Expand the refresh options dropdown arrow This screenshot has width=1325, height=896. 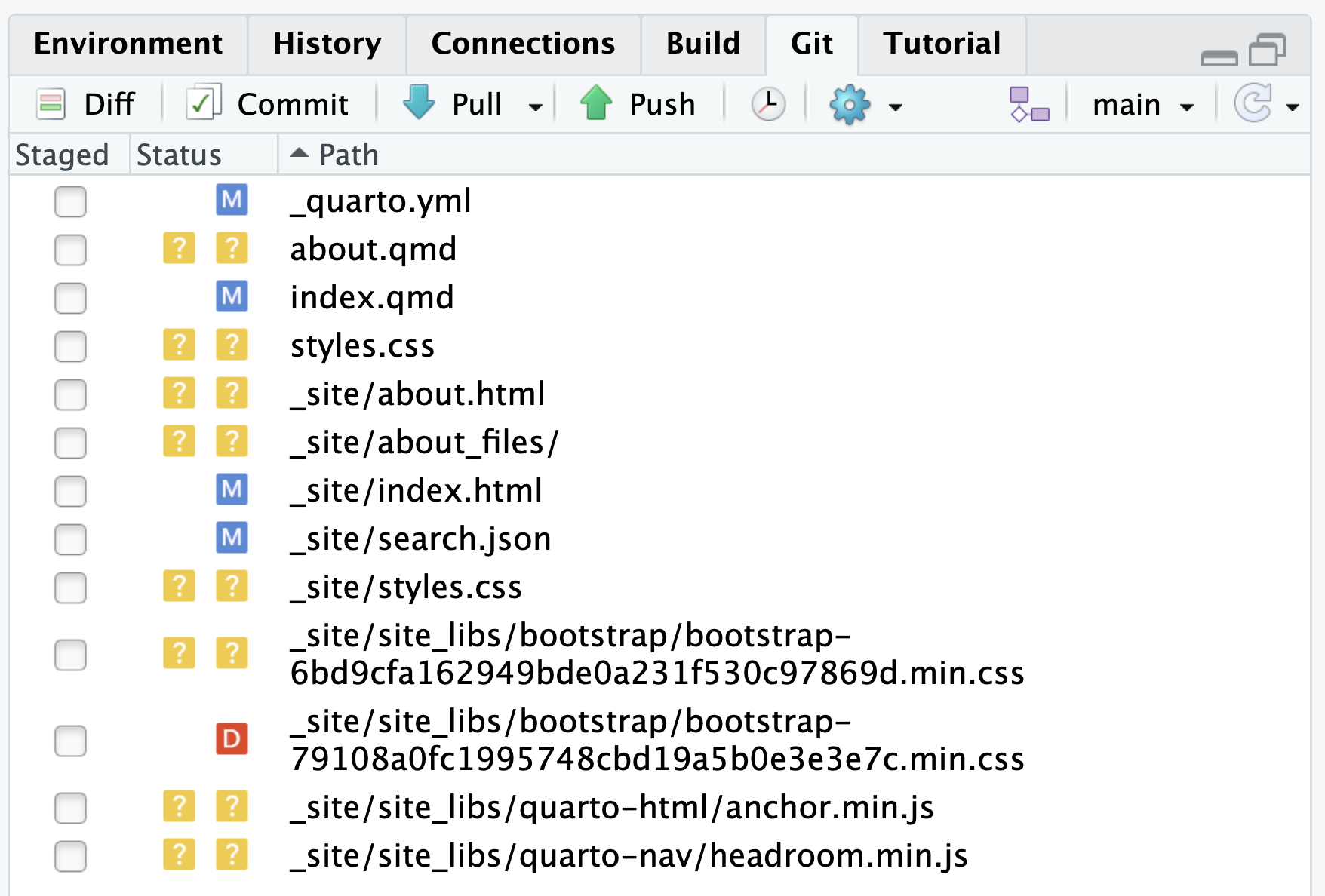click(1293, 107)
